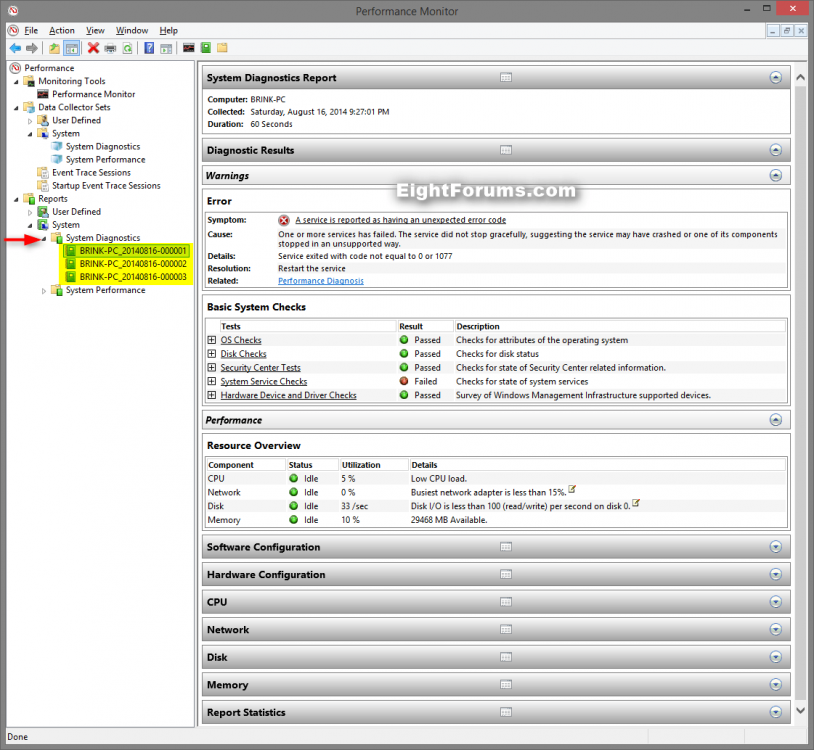Open the View menu
This screenshot has height=750, width=814.
[x=95, y=30]
